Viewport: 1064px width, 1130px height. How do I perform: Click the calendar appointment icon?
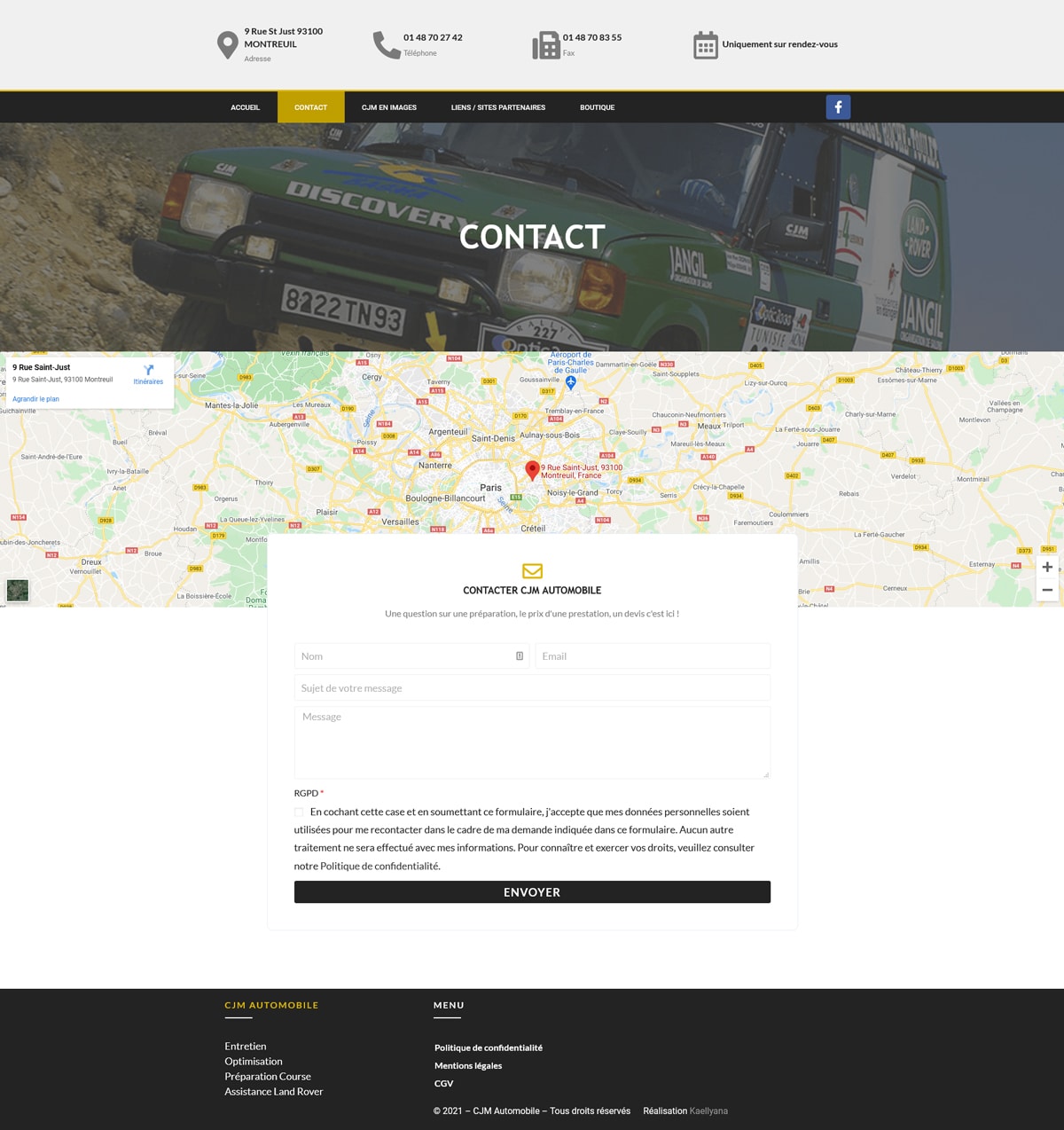[x=706, y=45]
